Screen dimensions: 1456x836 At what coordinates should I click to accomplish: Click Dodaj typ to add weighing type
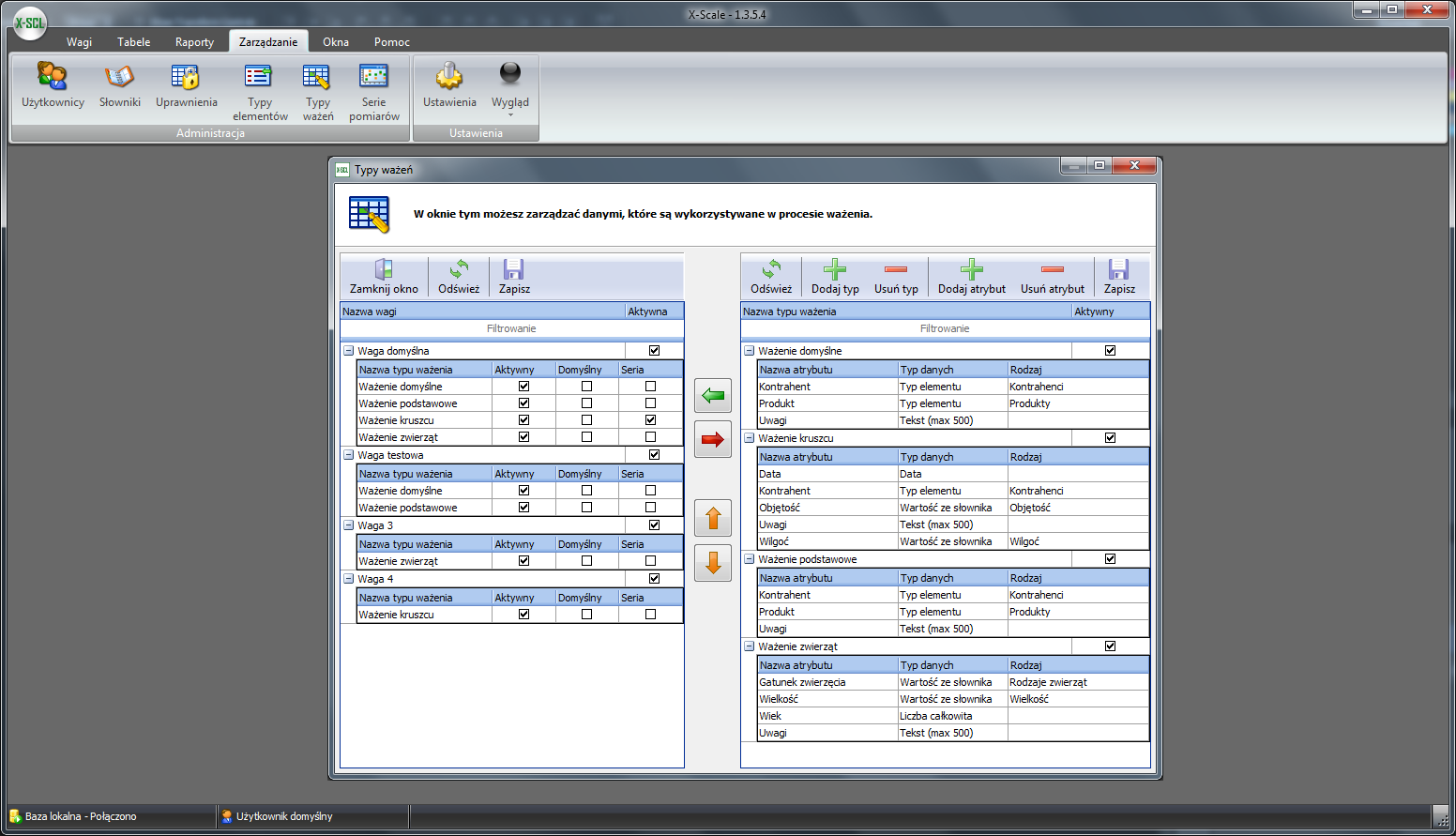pyautogui.click(x=835, y=277)
